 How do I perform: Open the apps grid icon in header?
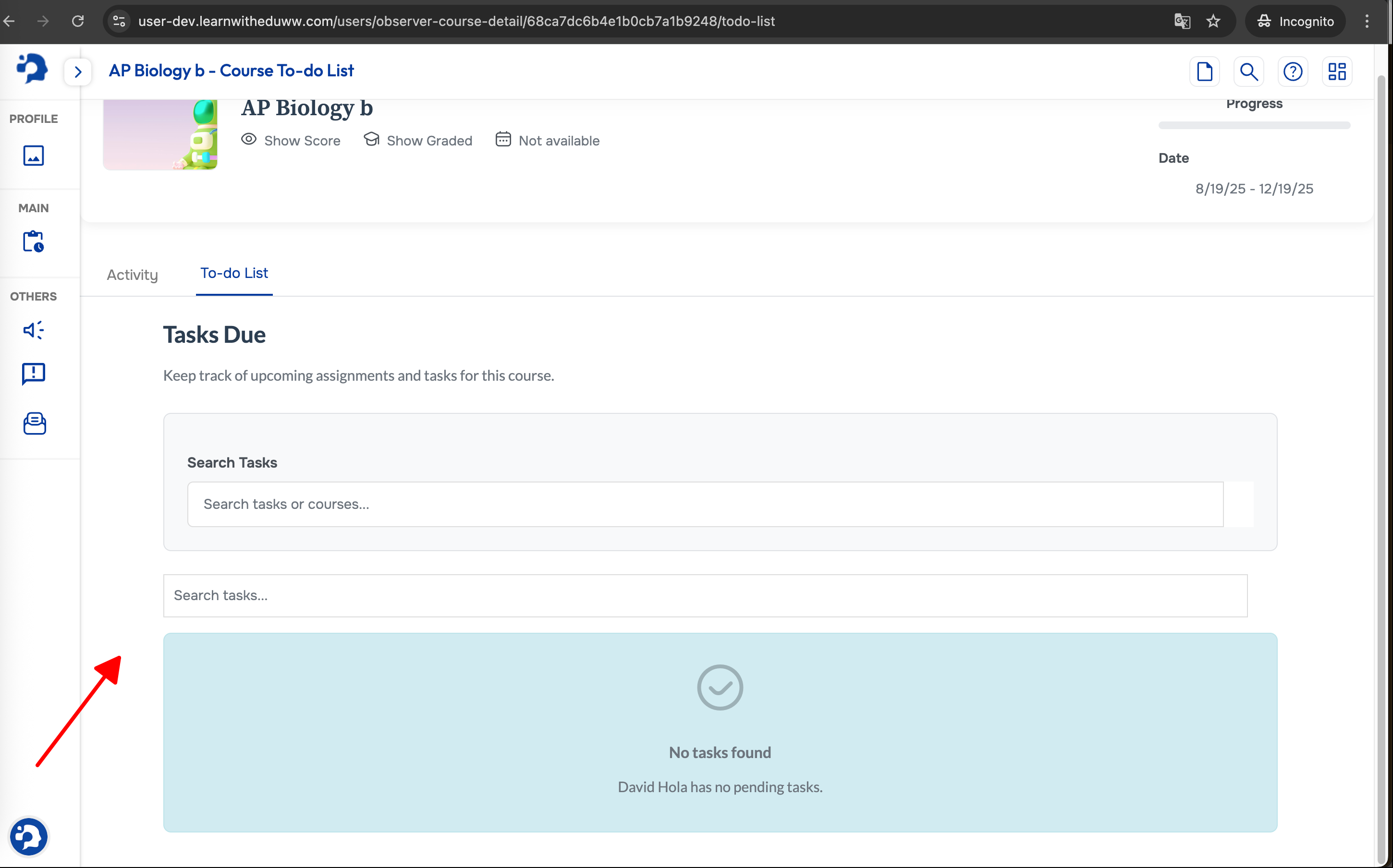click(1337, 72)
